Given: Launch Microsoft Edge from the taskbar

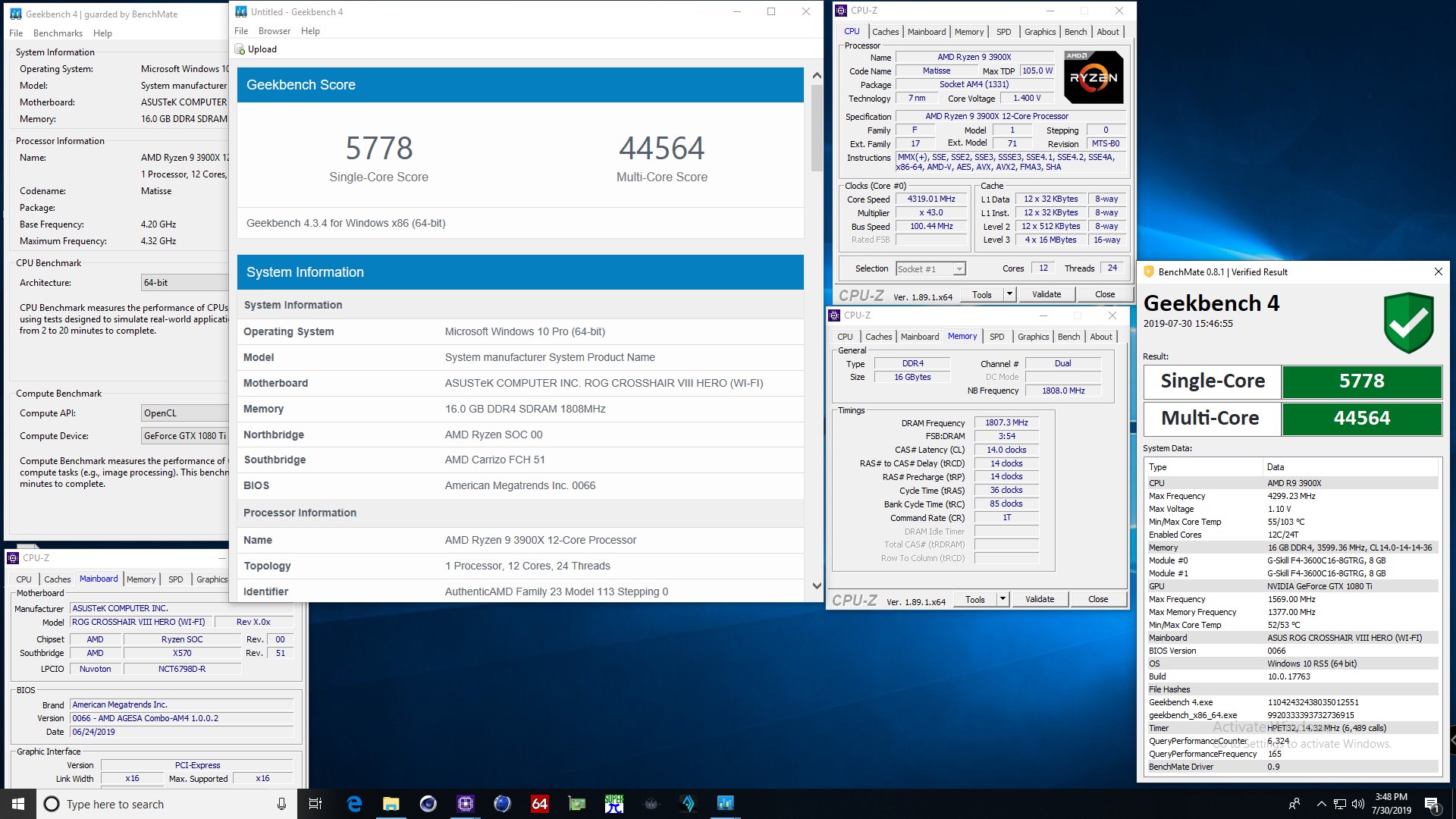Looking at the screenshot, I should [354, 804].
